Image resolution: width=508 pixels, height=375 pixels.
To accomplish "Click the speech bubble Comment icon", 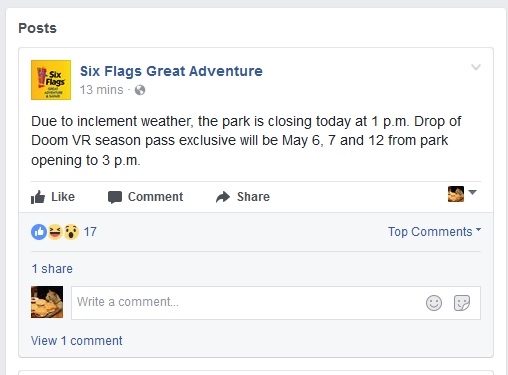I will pos(115,197).
